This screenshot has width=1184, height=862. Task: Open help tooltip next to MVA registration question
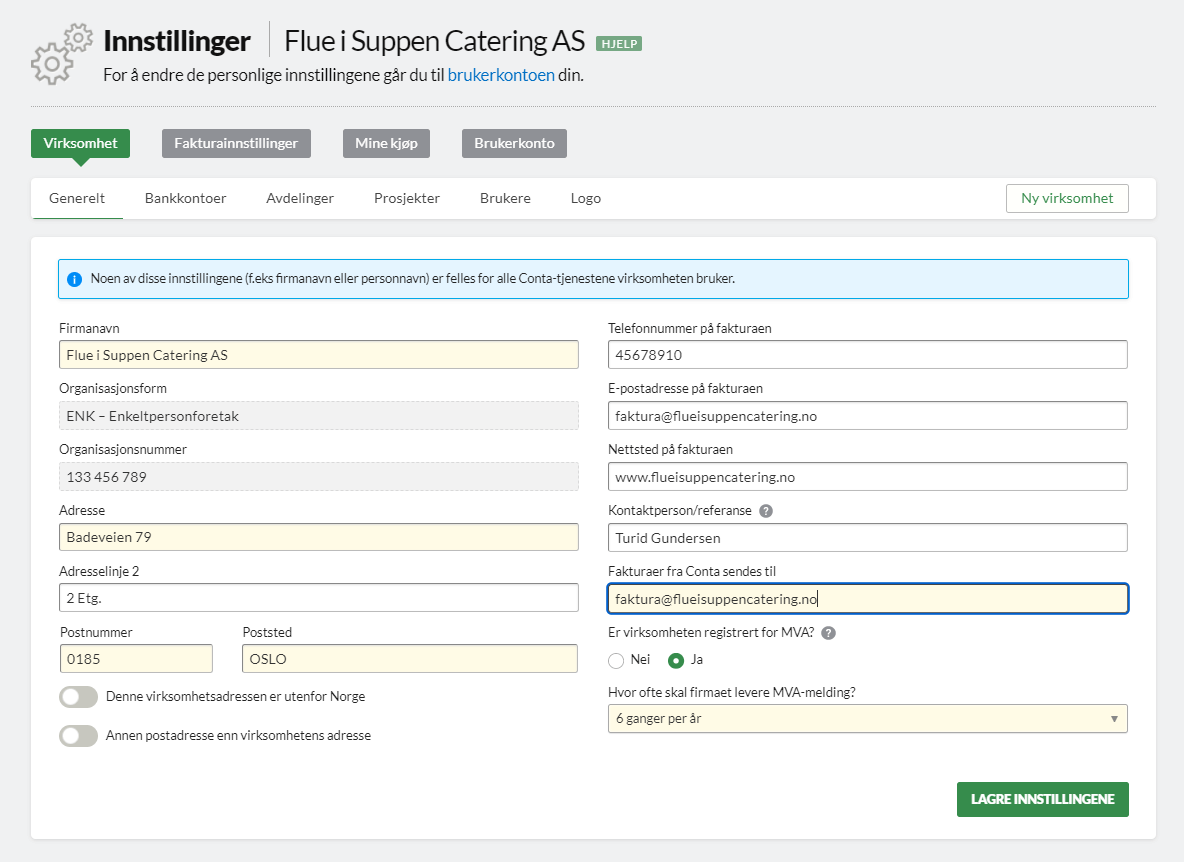pyautogui.click(x=828, y=633)
